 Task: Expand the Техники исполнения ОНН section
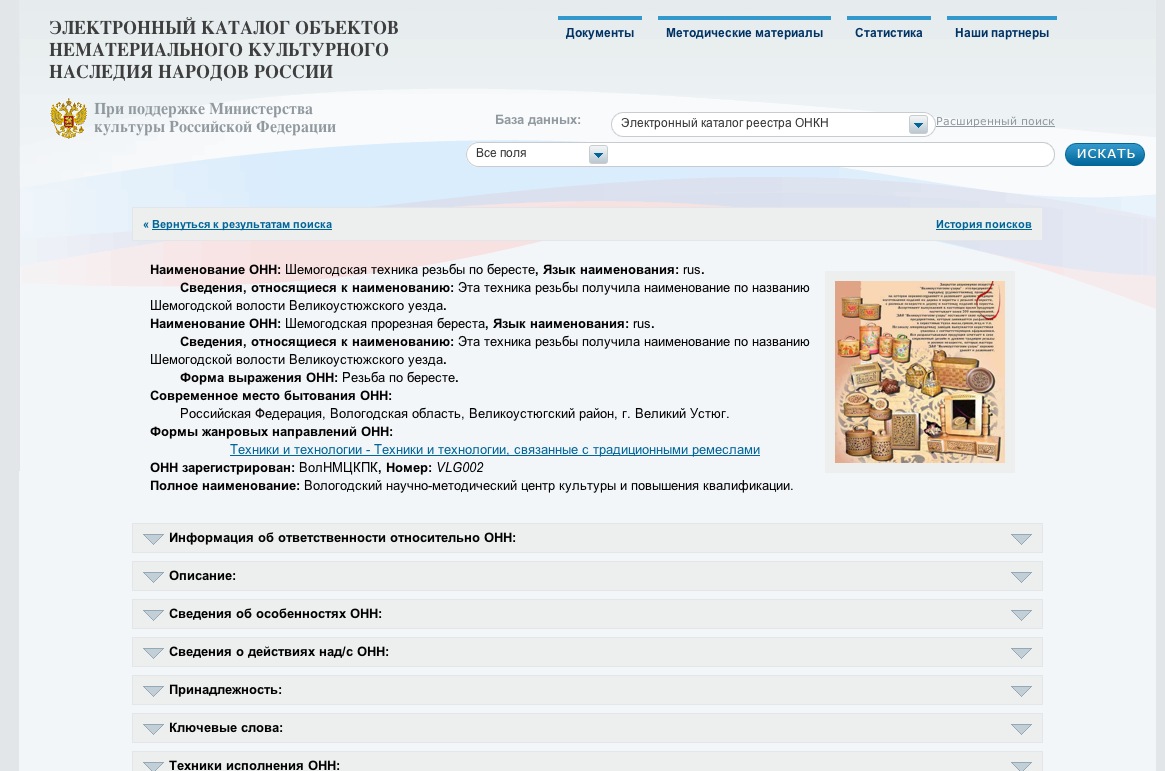tap(587, 763)
